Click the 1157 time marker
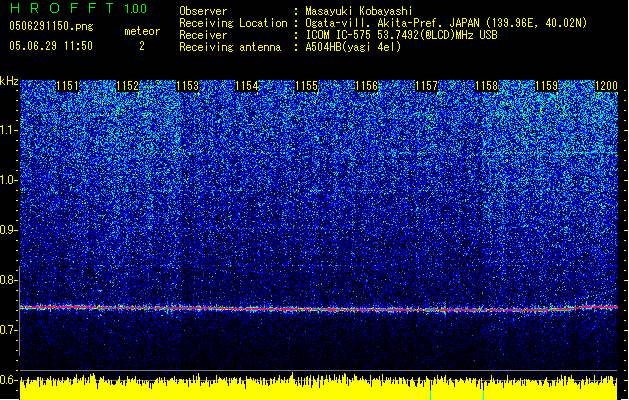The height and width of the screenshot is (400, 629). tap(426, 86)
